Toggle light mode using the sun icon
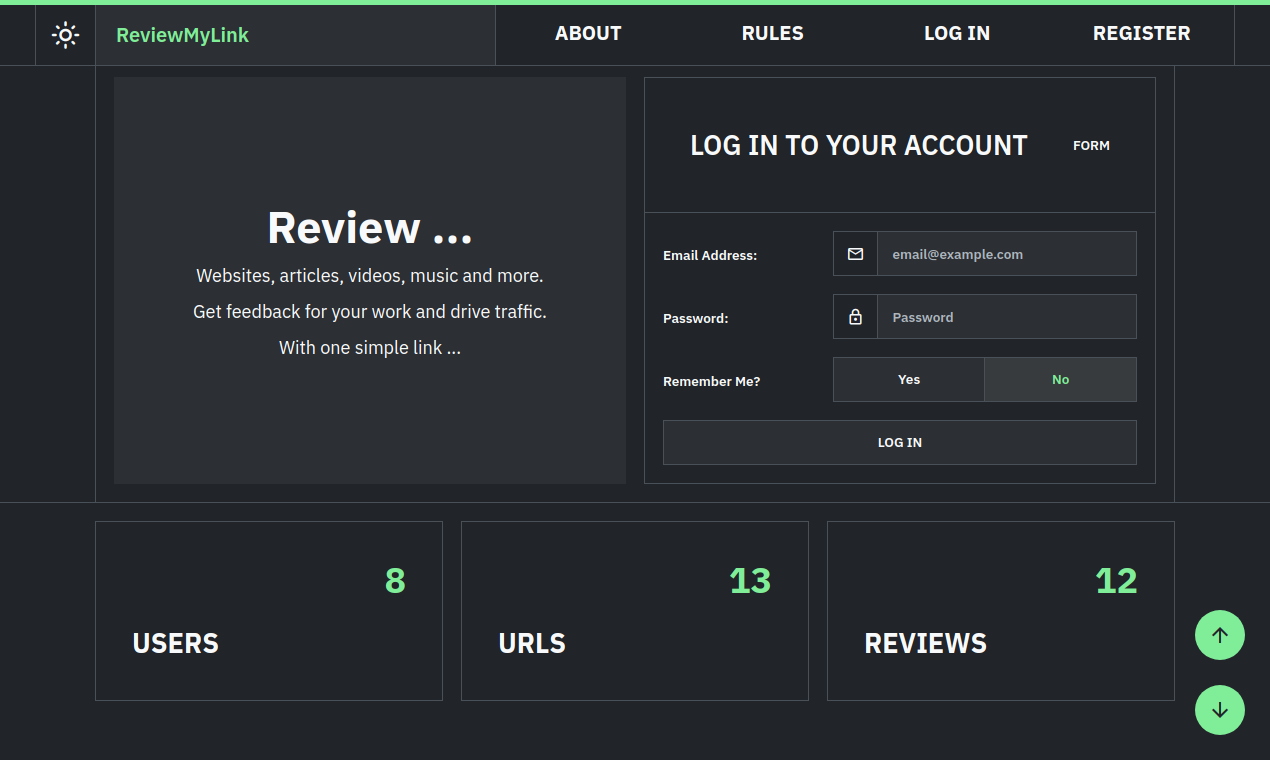1270x760 pixels. click(x=64, y=34)
